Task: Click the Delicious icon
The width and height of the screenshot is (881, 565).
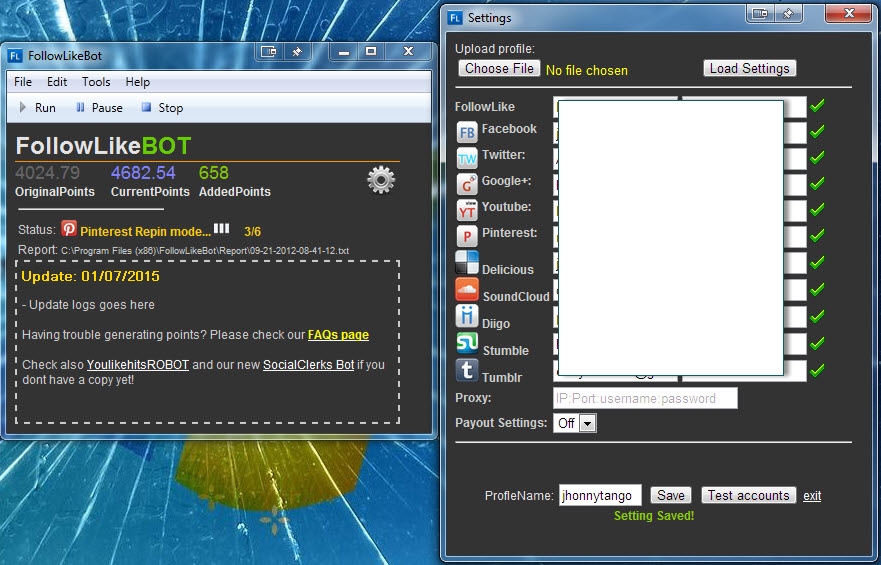Action: pyautogui.click(x=467, y=262)
